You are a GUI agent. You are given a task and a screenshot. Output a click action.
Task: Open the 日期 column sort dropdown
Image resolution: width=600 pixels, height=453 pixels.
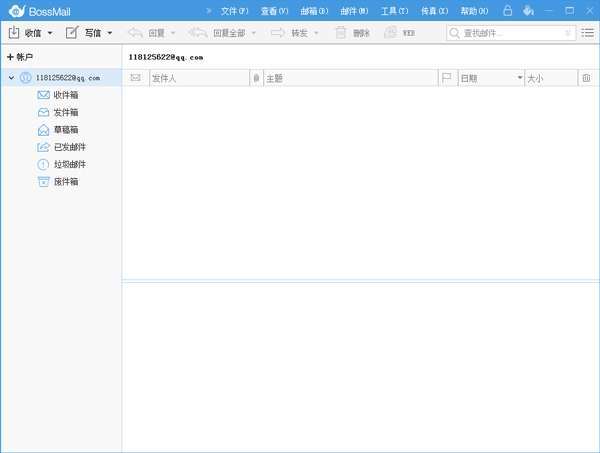[x=520, y=78]
